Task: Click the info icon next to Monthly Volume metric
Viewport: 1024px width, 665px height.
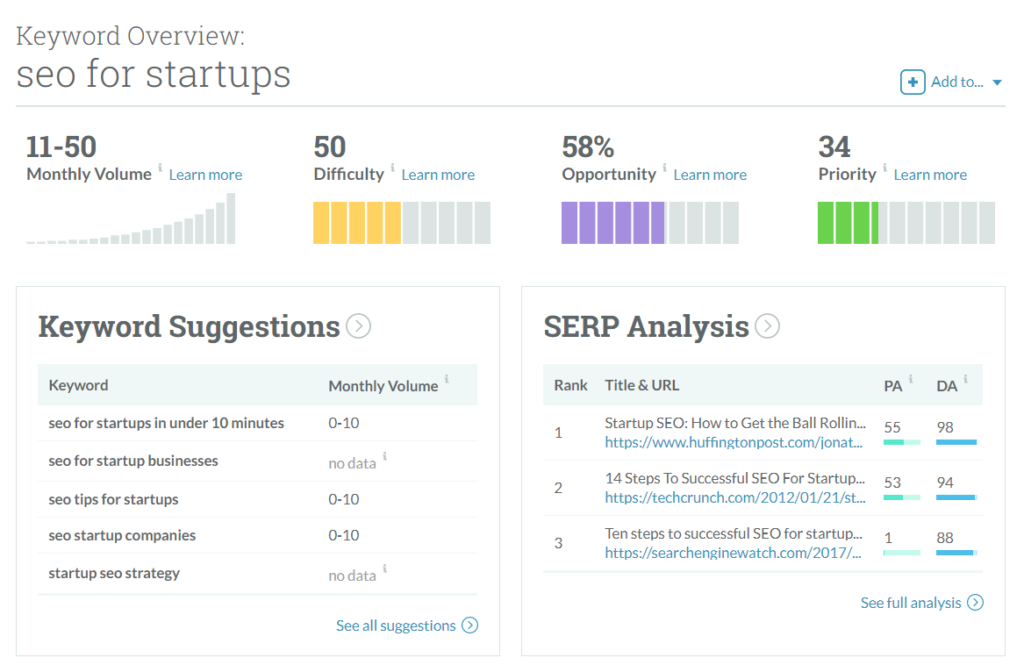Action: point(160,169)
